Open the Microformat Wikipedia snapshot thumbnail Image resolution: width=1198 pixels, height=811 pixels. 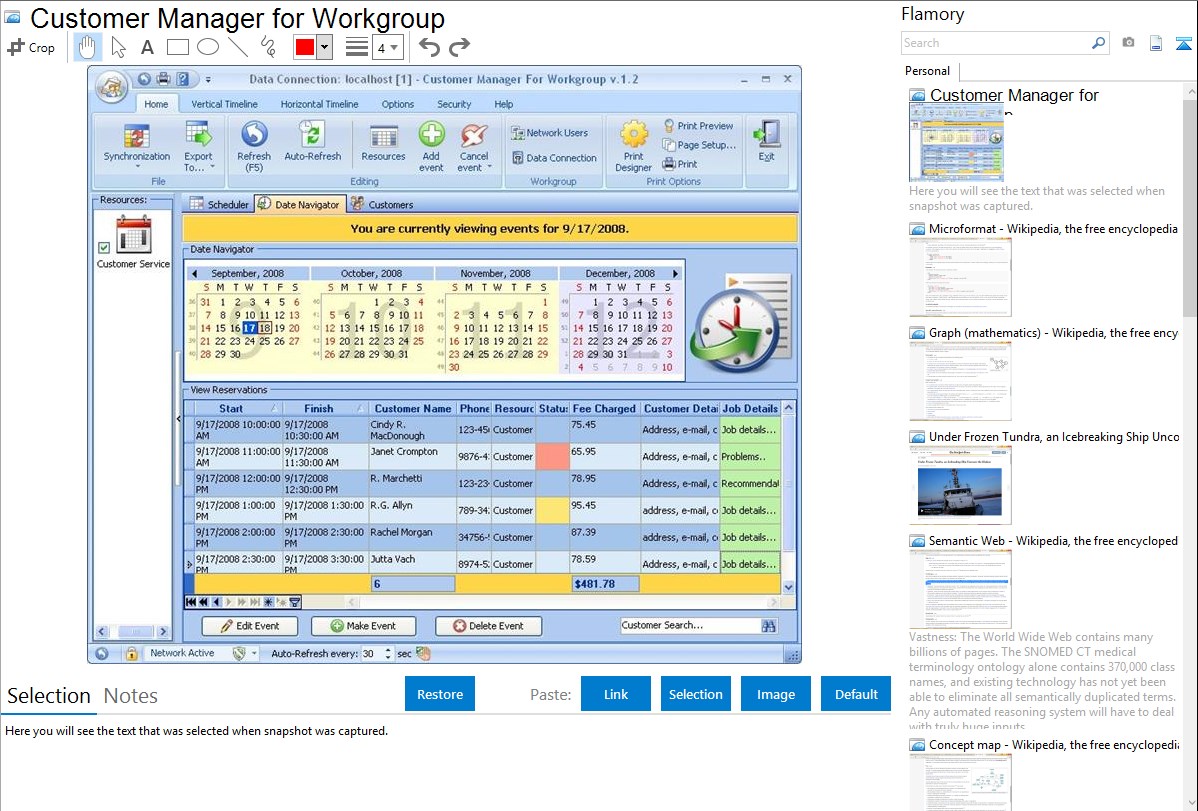tap(960, 277)
